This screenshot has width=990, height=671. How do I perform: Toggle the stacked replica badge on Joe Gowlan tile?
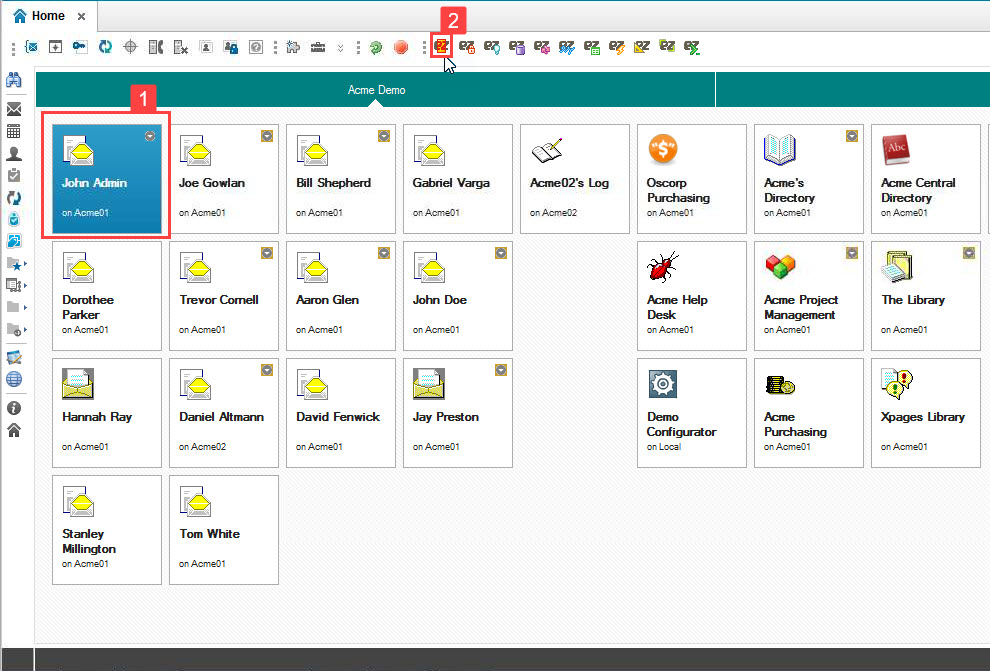point(266,138)
